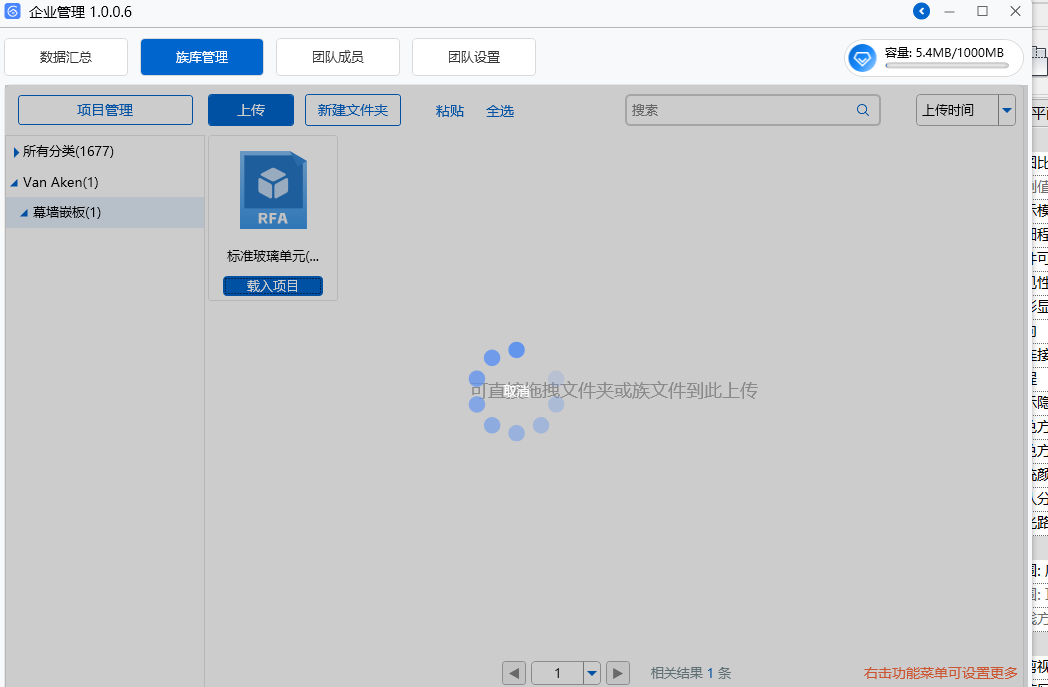Open the 团队设置 tab
Screen dimensions: 1048x687
[474, 57]
